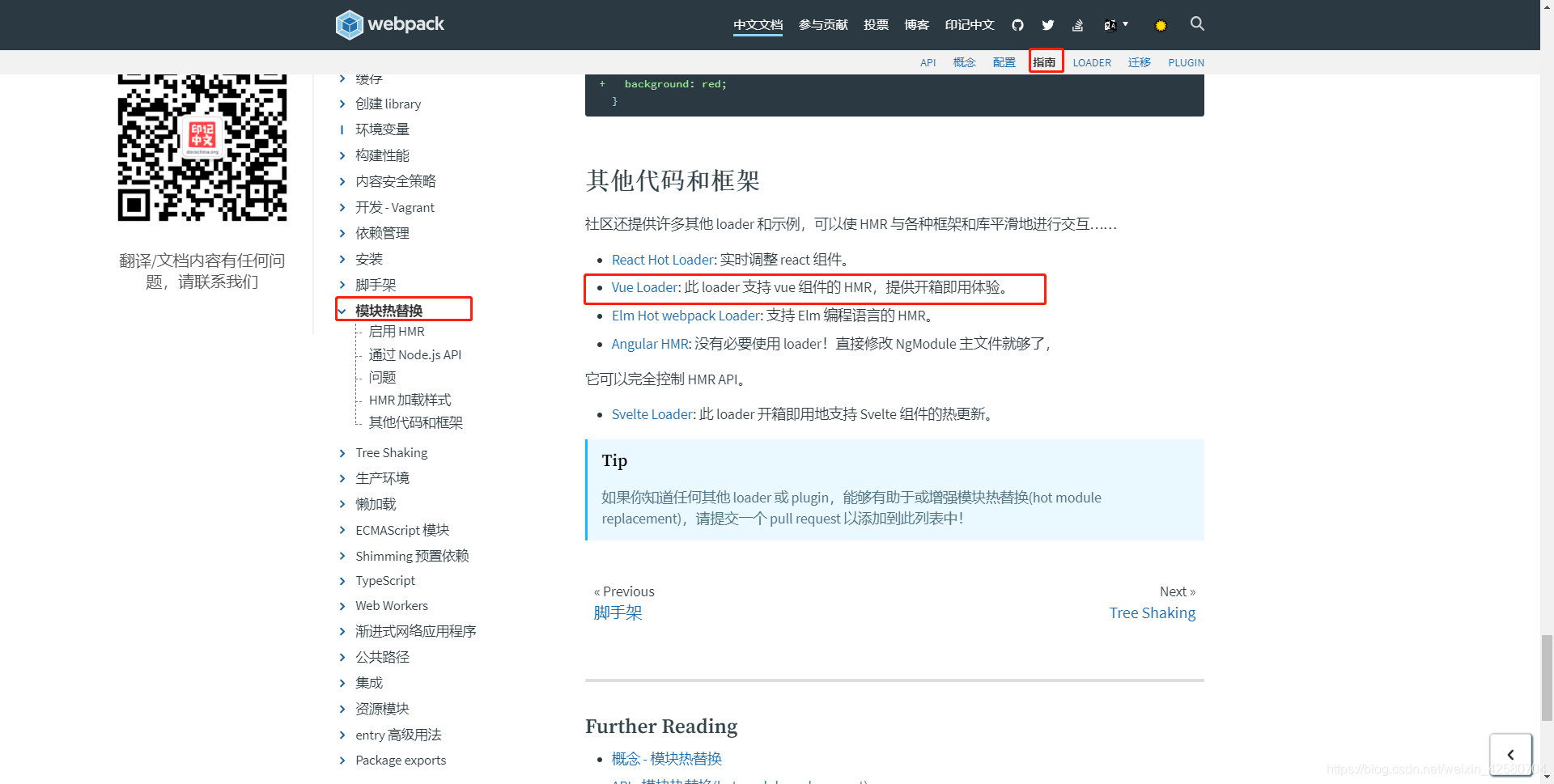Open the 印记中文 nav item

coord(970,25)
